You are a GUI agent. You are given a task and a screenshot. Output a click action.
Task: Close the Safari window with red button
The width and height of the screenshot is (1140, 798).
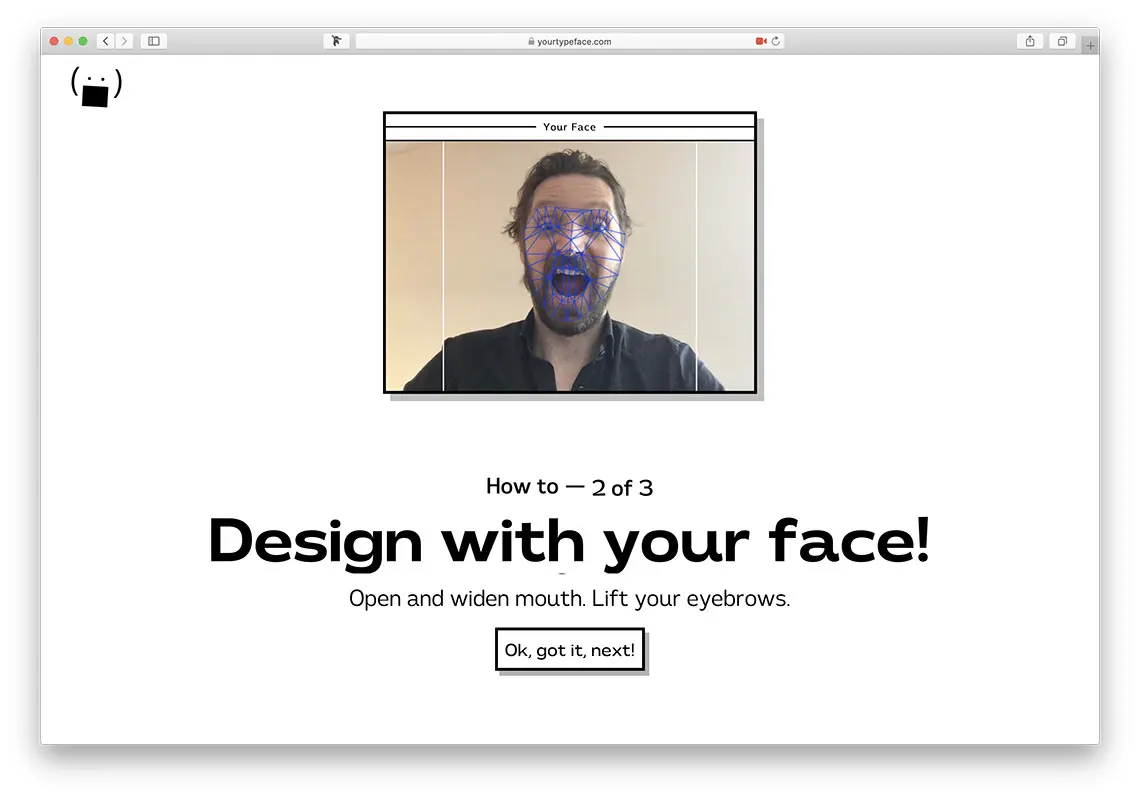click(x=54, y=41)
